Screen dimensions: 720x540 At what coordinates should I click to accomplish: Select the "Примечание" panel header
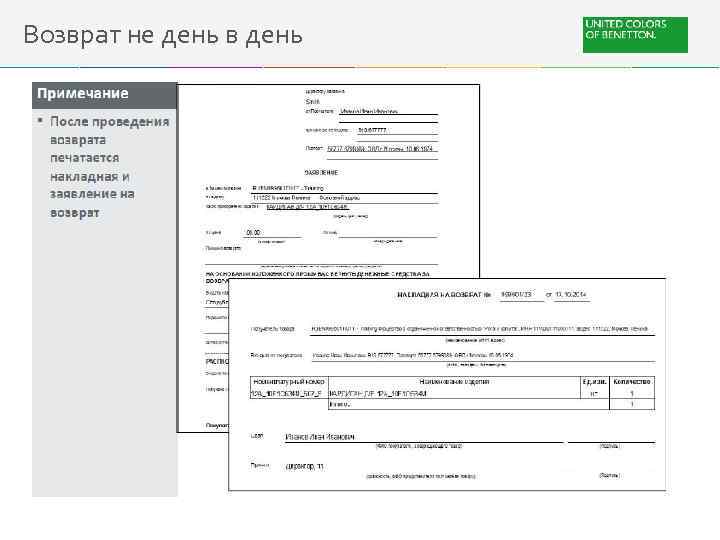[104, 95]
